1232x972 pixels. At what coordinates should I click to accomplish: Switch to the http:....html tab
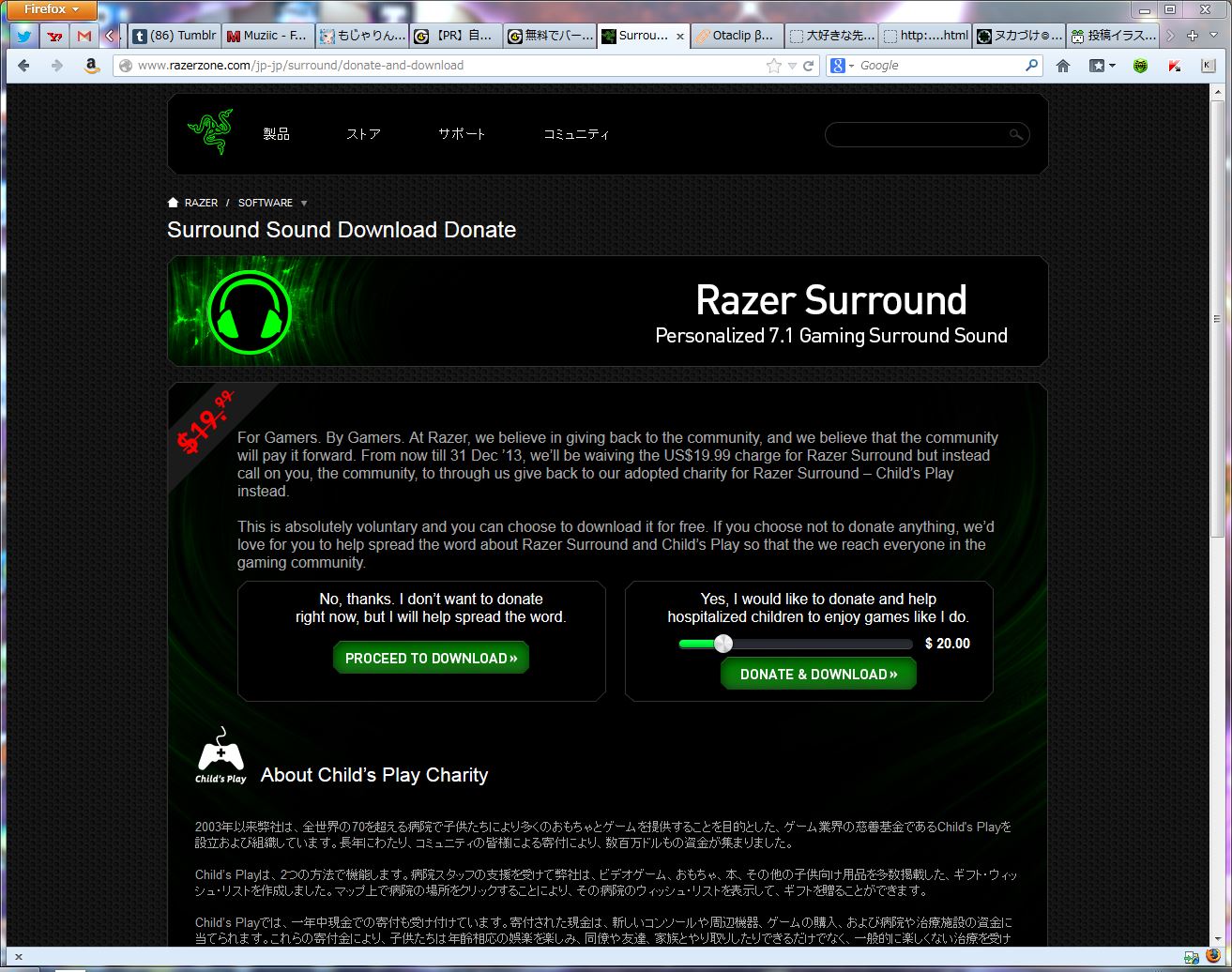click(925, 37)
